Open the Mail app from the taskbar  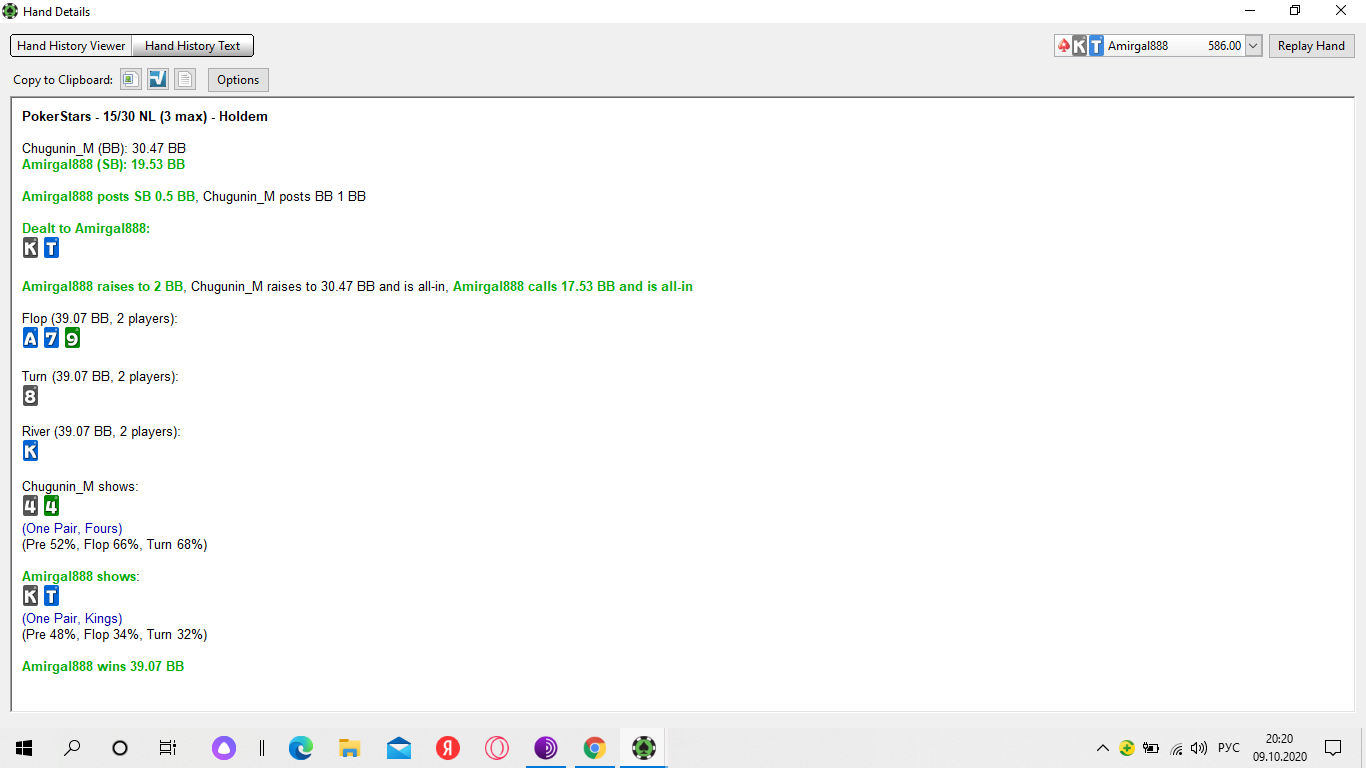(x=398, y=747)
